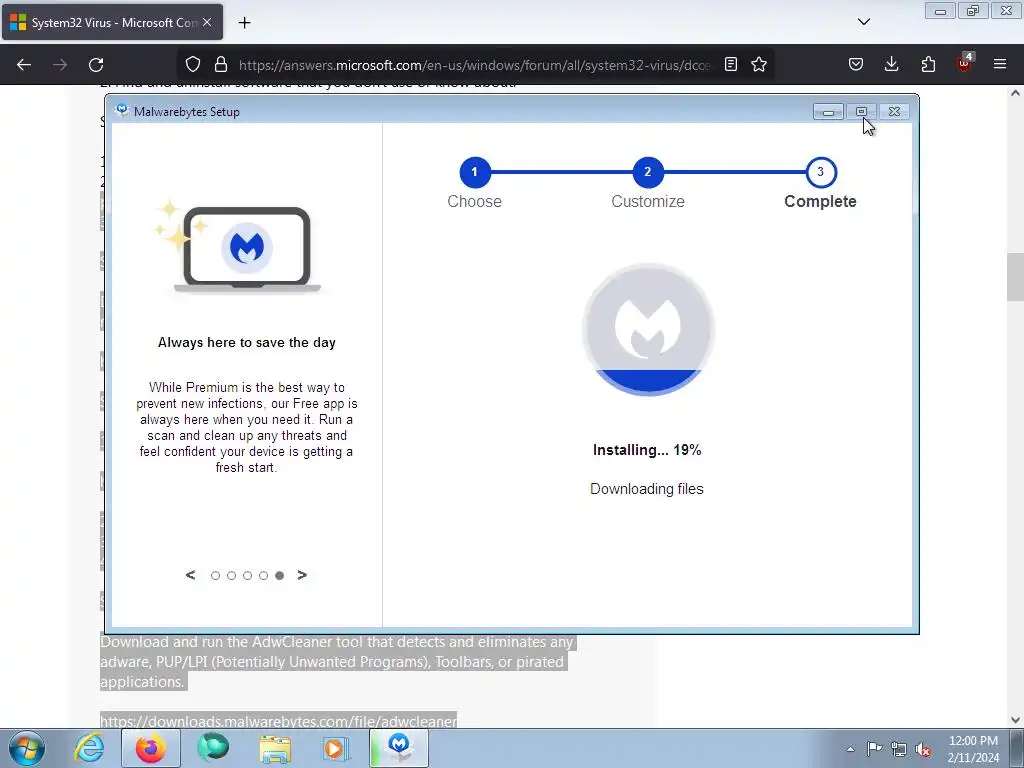Expand the list all tabs chevron

coord(863,22)
